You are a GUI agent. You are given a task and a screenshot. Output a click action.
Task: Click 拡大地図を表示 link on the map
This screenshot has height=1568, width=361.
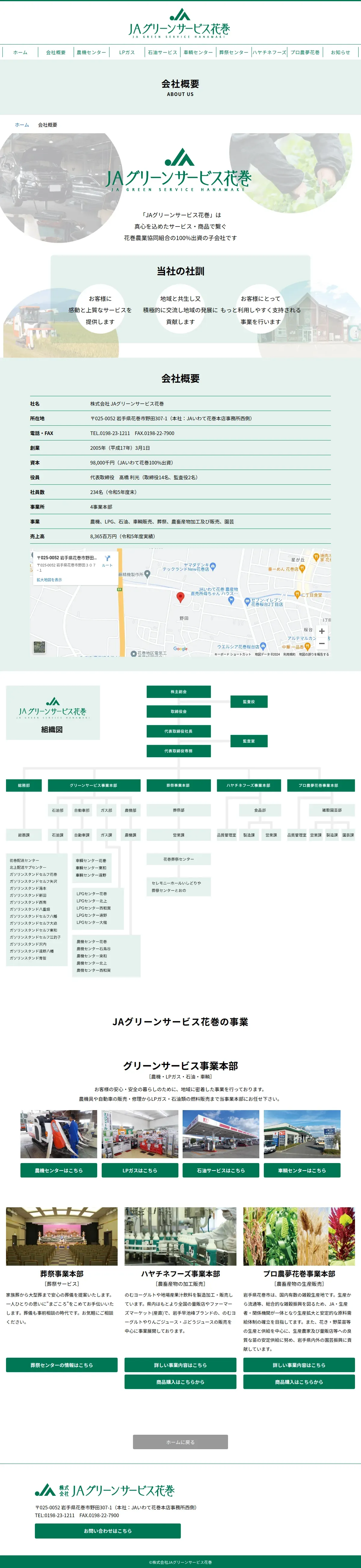[49, 580]
